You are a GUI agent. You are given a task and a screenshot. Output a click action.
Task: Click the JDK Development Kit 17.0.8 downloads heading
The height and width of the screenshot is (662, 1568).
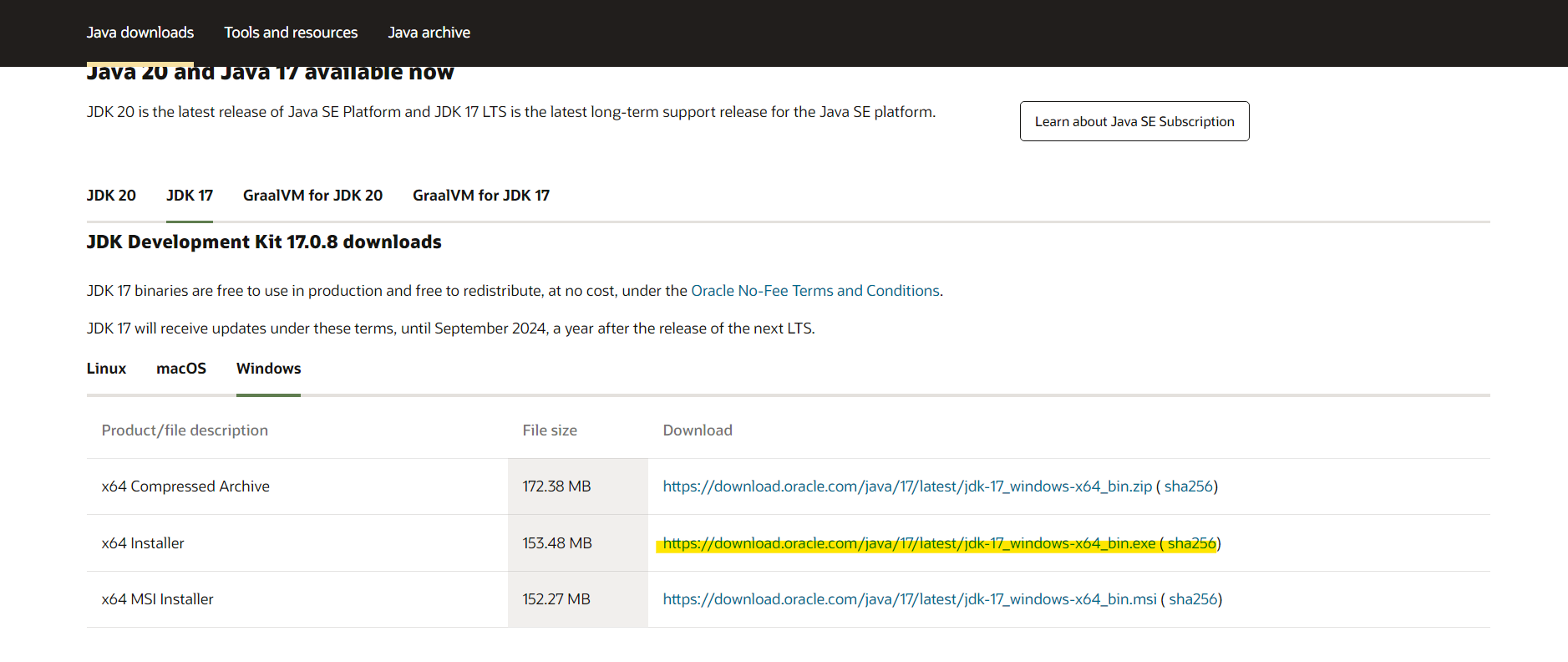(x=264, y=242)
